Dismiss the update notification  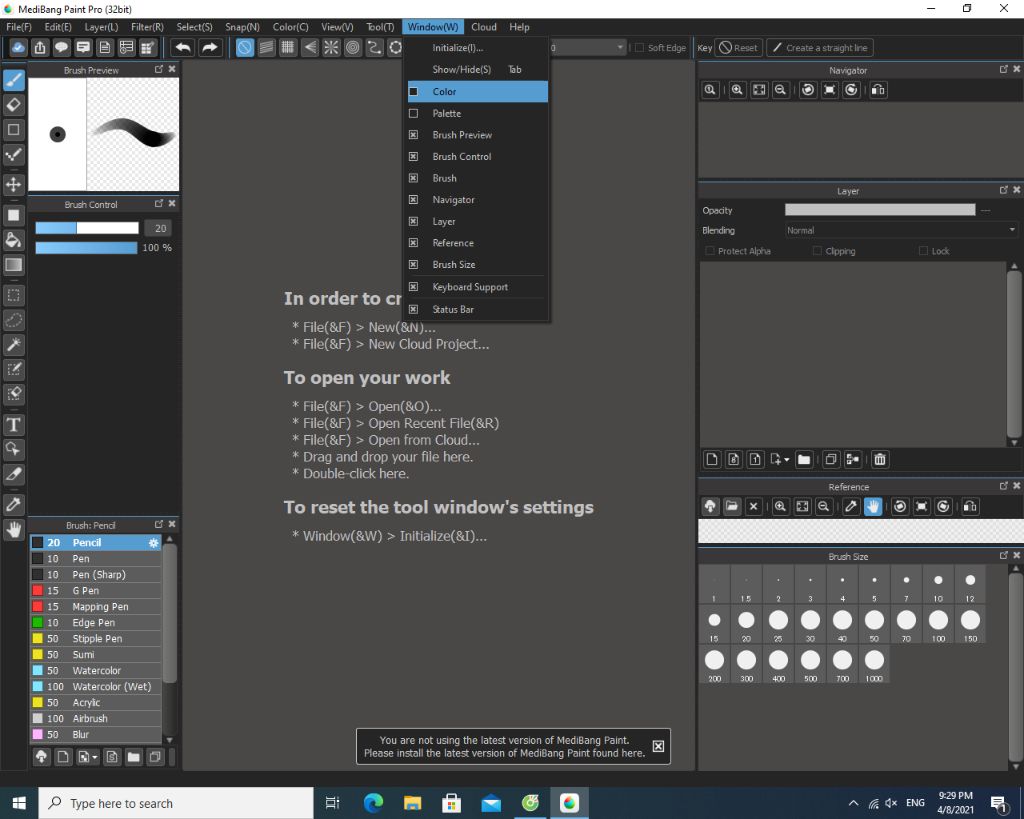click(658, 747)
